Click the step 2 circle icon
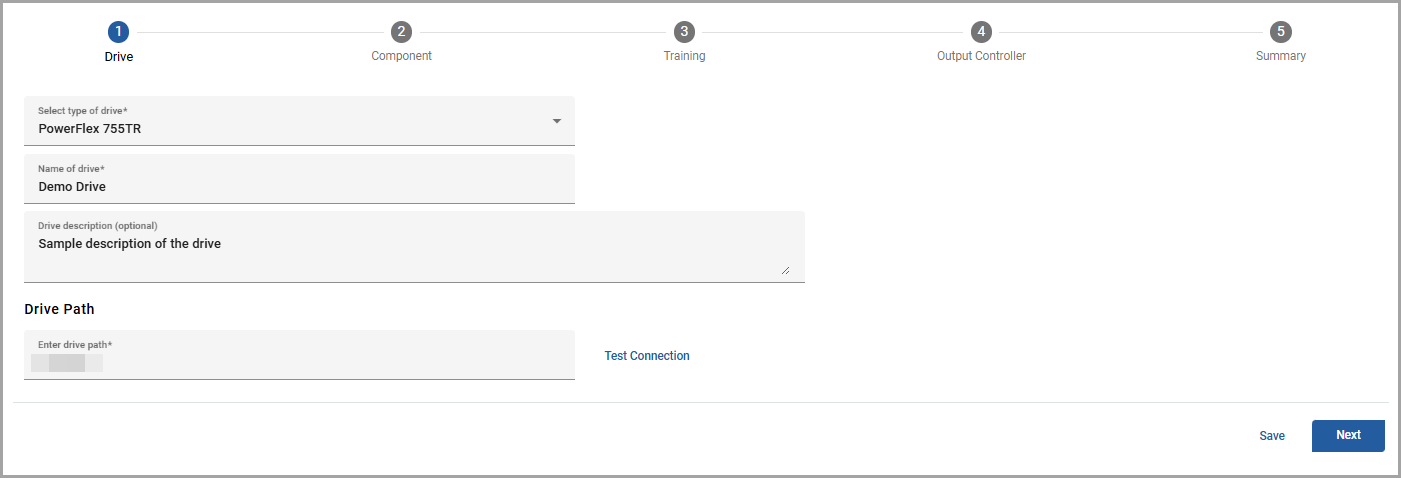This screenshot has width=1401, height=478. (x=401, y=32)
